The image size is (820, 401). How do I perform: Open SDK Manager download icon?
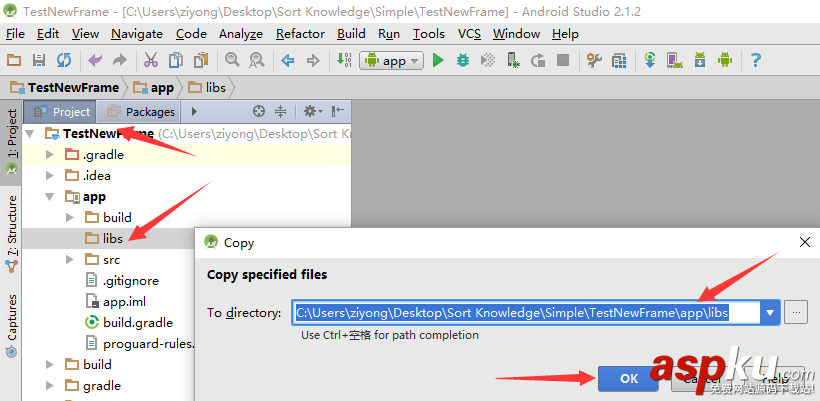[x=700, y=60]
